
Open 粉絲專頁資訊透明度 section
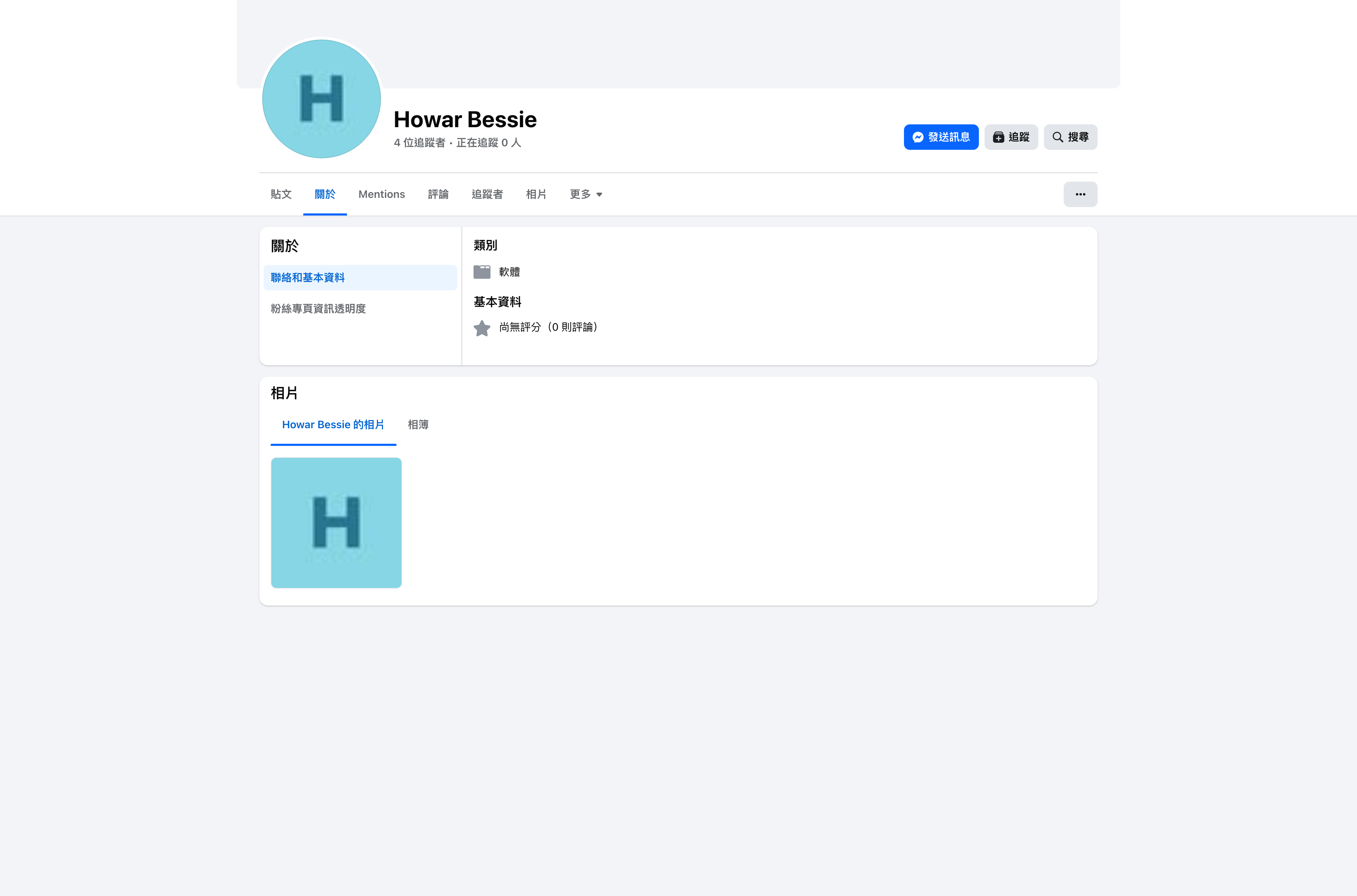[x=318, y=308]
